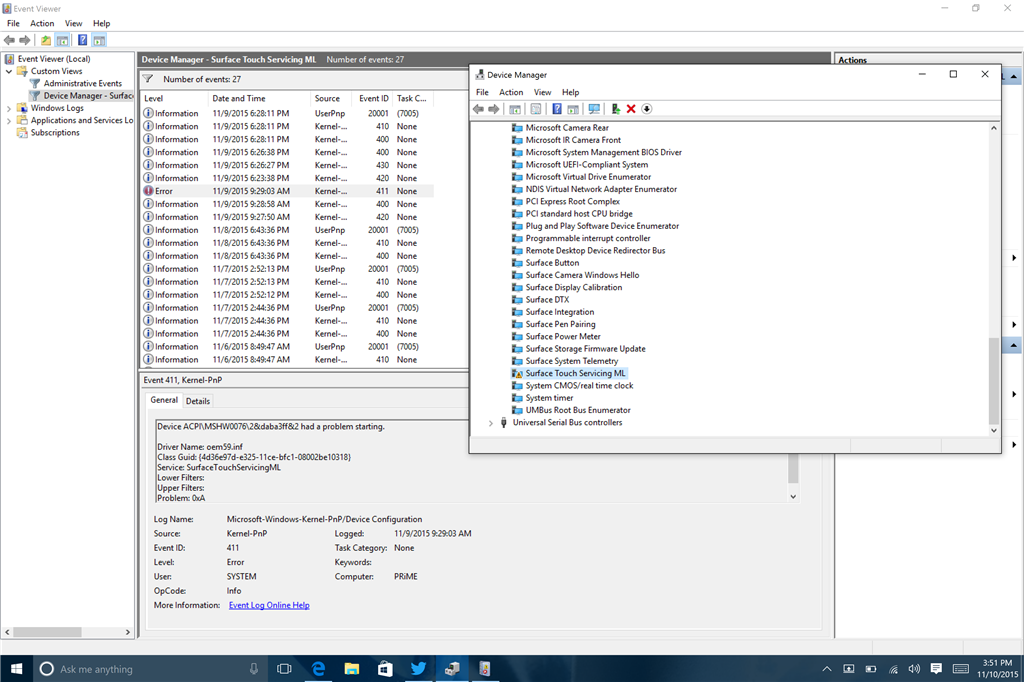Sort events by Date and Time column

259,99
